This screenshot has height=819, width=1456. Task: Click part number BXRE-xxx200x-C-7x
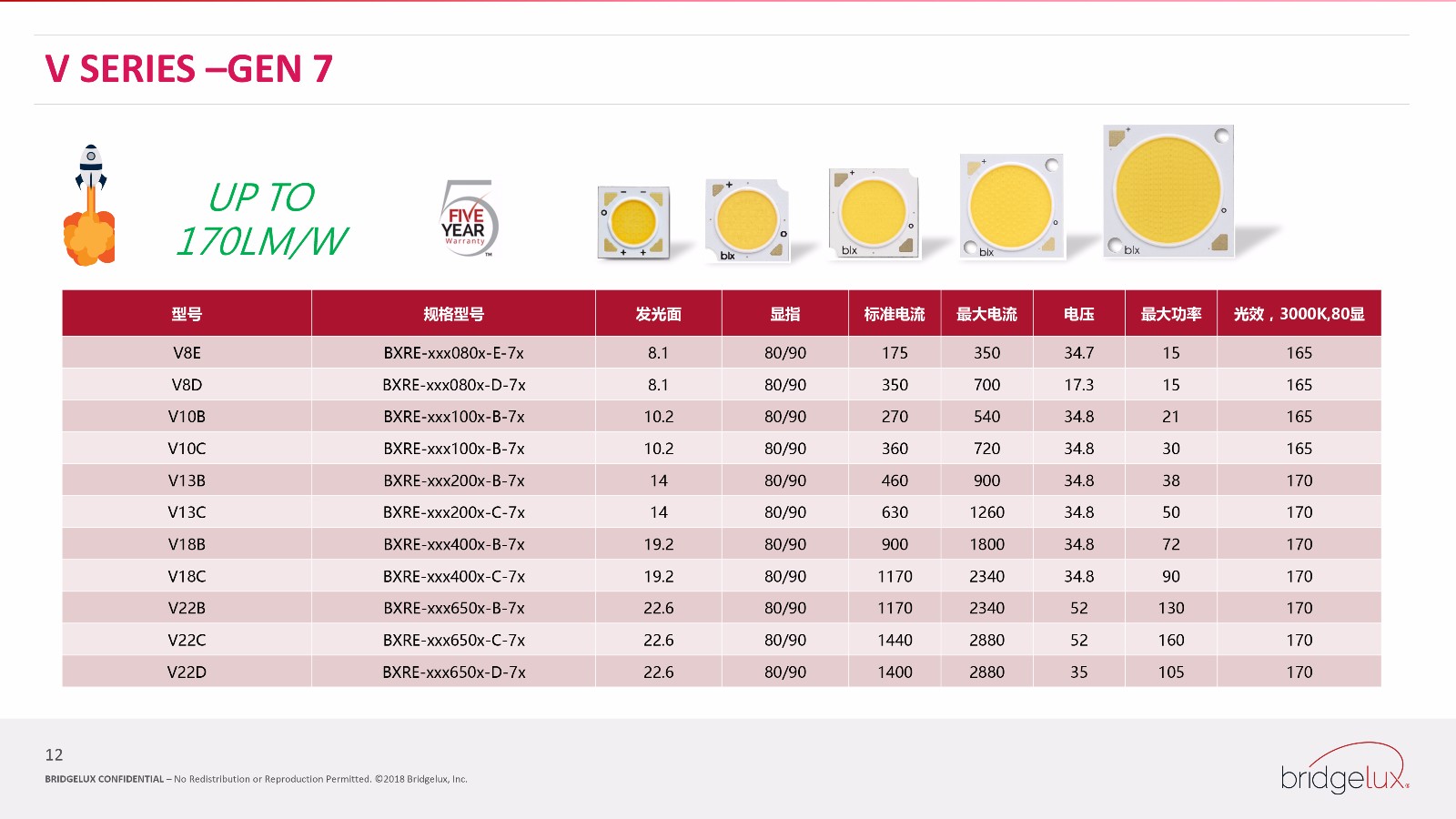pos(453,511)
